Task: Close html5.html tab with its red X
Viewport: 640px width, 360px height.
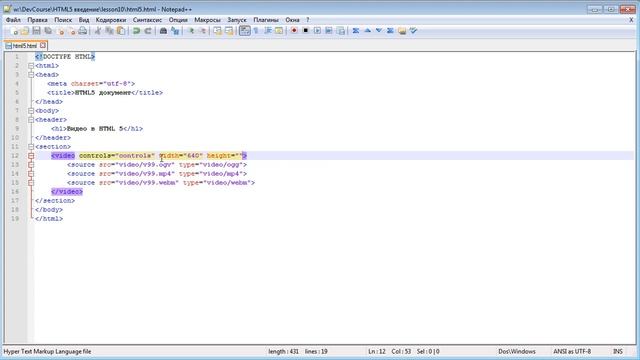Action: pos(43,46)
